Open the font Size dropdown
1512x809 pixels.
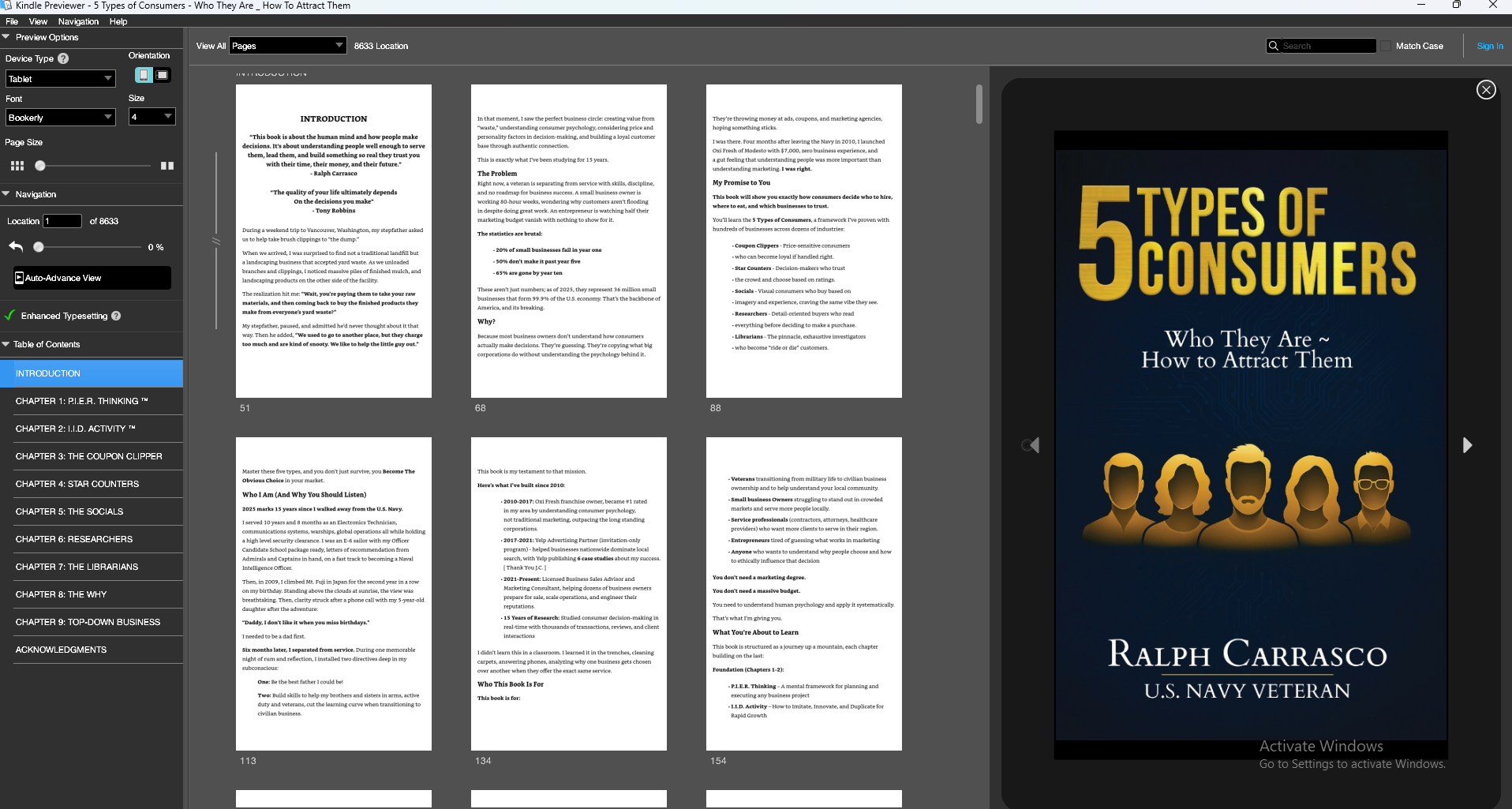(152, 117)
